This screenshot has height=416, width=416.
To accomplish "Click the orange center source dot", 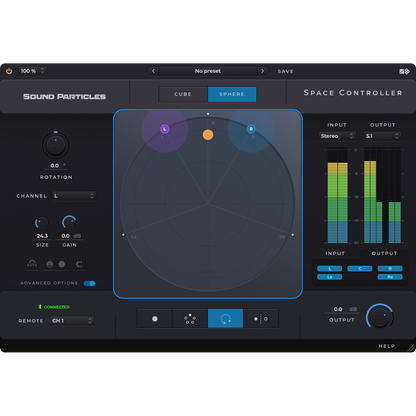I will point(208,135).
